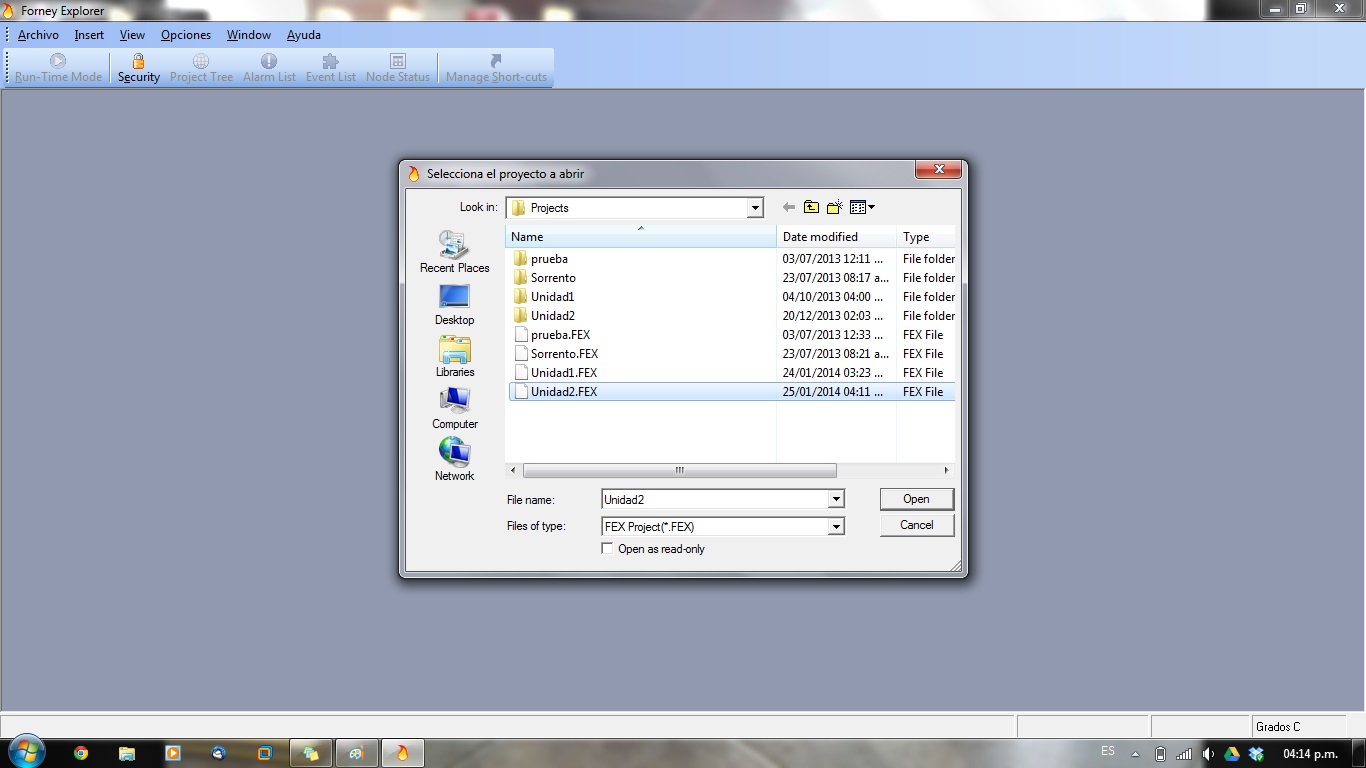Select the Unidad1.FEX file

564,373
